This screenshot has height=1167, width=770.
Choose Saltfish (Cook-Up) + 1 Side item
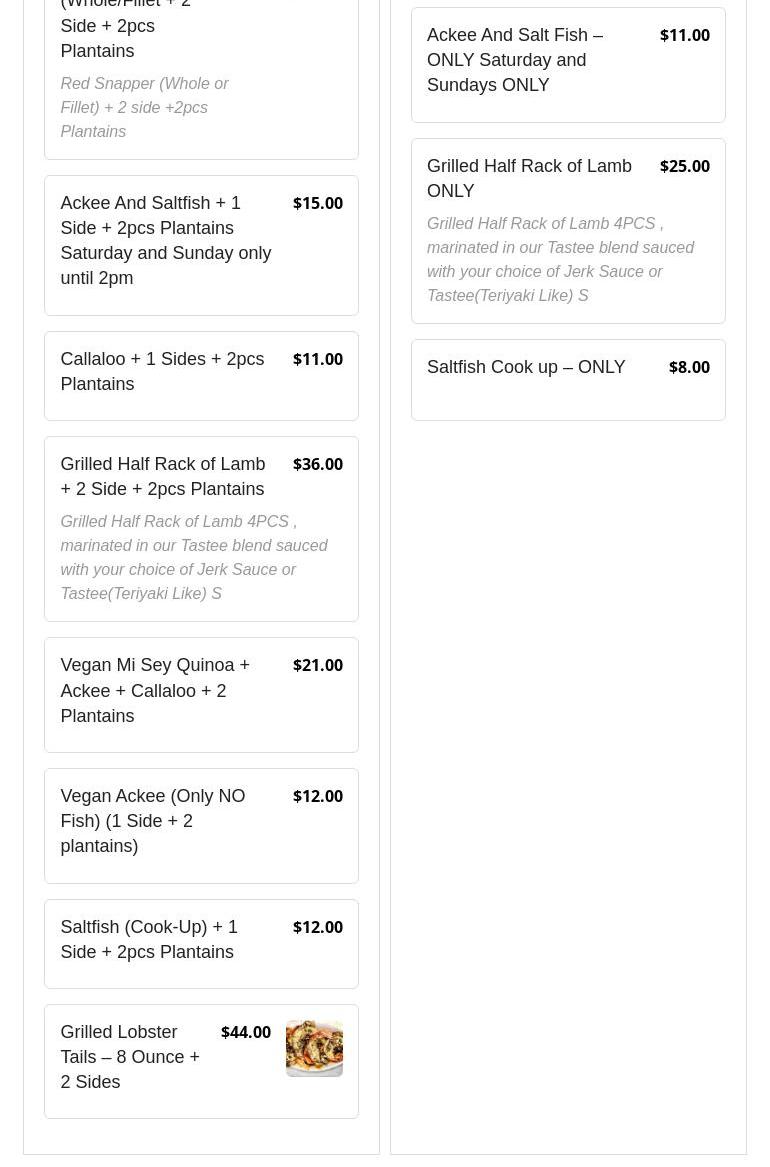click(201, 944)
